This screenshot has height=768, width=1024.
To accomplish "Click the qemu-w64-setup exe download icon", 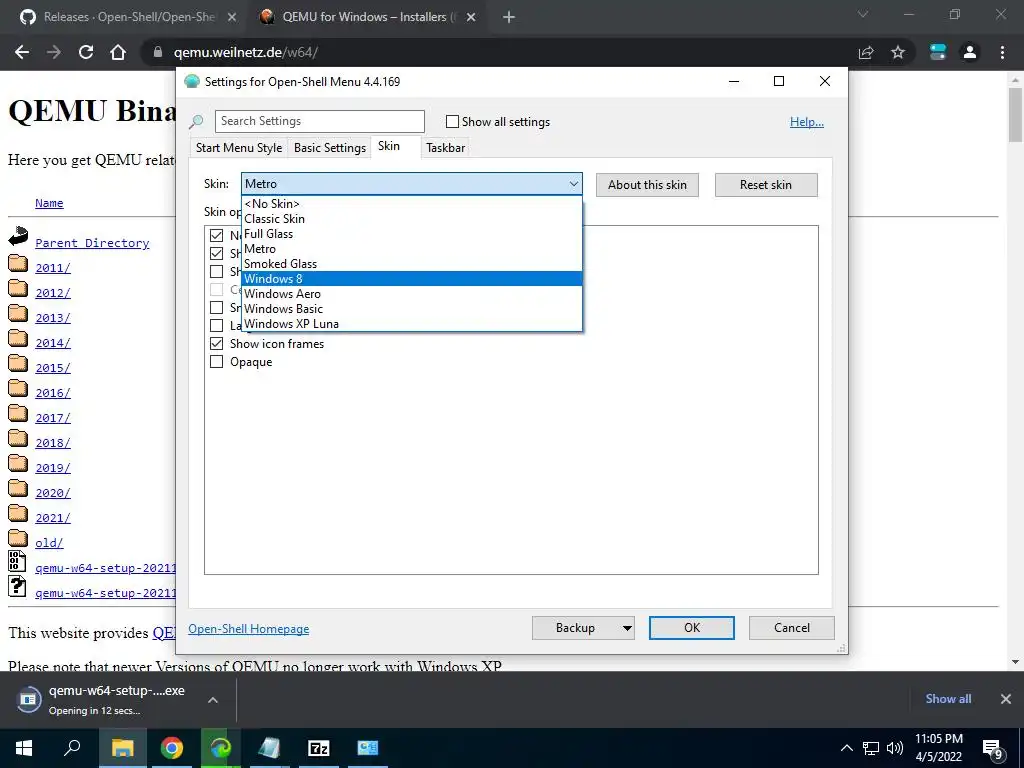I will pyautogui.click(x=17, y=562).
